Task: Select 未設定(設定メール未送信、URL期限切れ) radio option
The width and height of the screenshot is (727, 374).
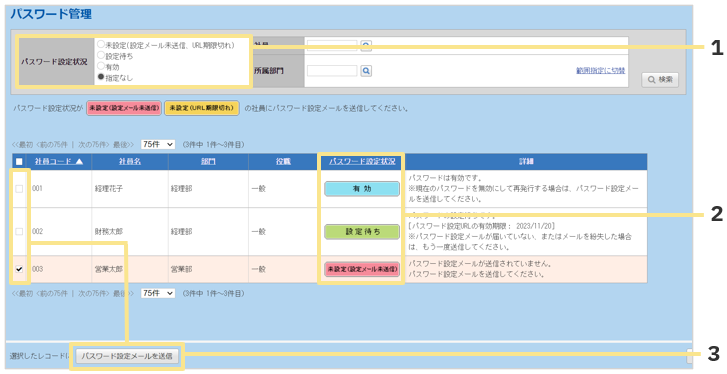Action: (101, 44)
